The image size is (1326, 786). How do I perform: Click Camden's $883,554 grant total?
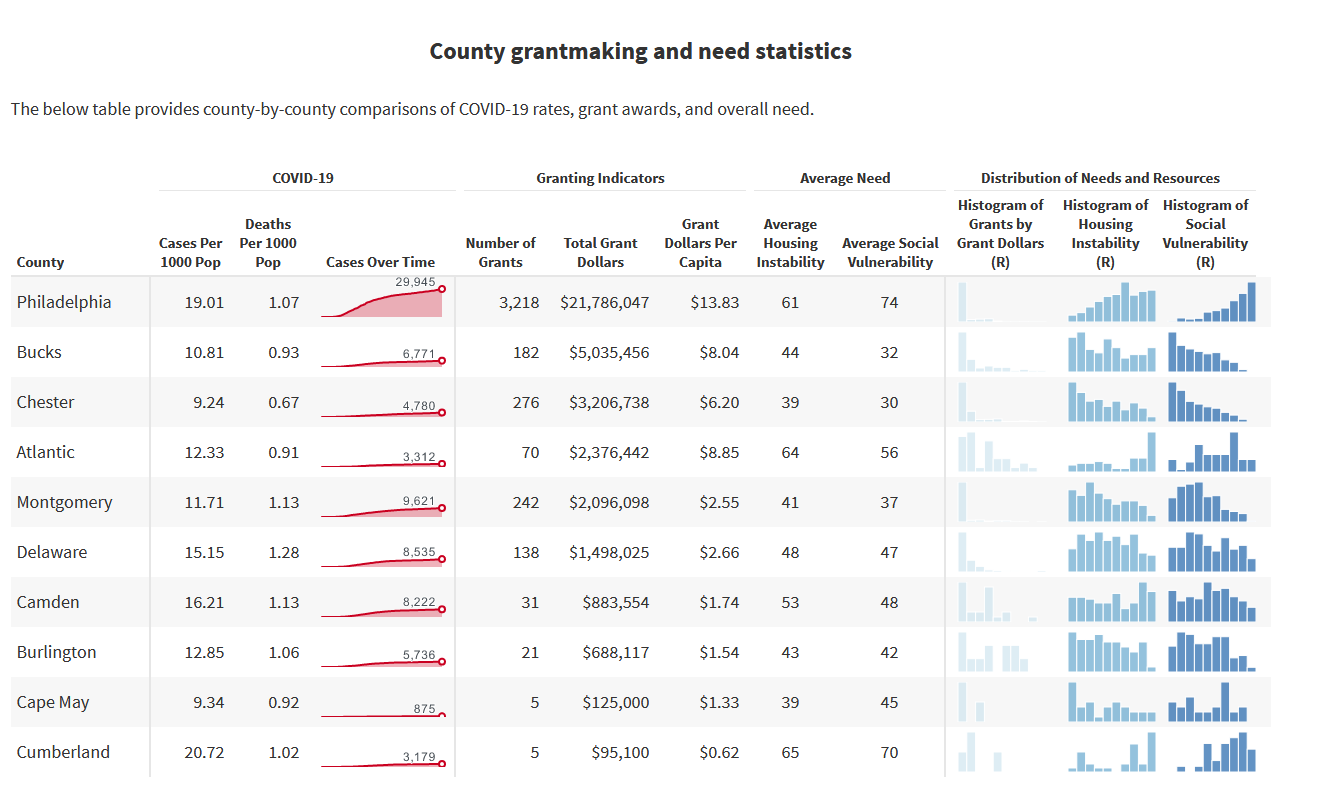coord(616,602)
